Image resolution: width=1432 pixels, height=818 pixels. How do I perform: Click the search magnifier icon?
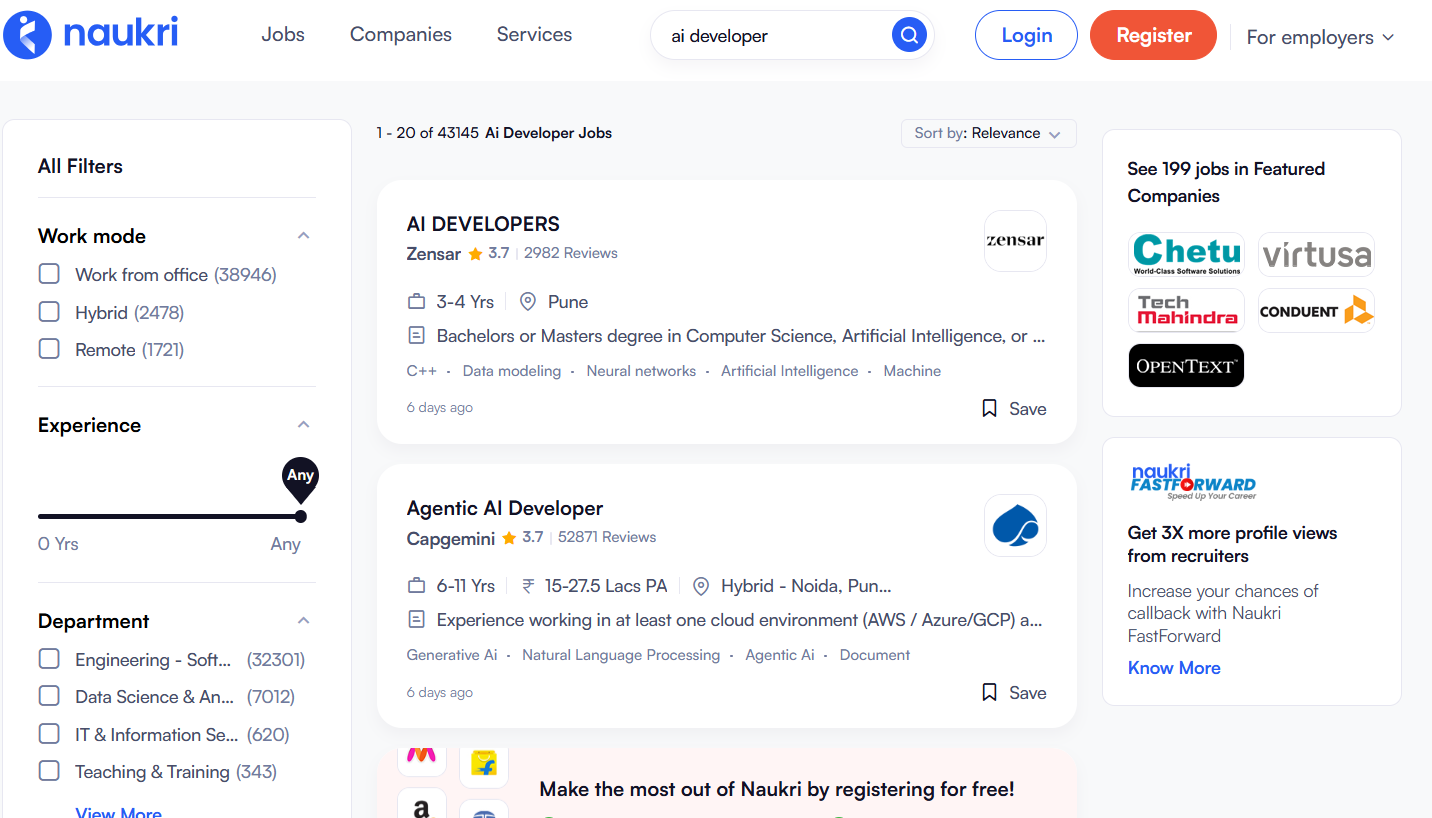pyautogui.click(x=908, y=34)
